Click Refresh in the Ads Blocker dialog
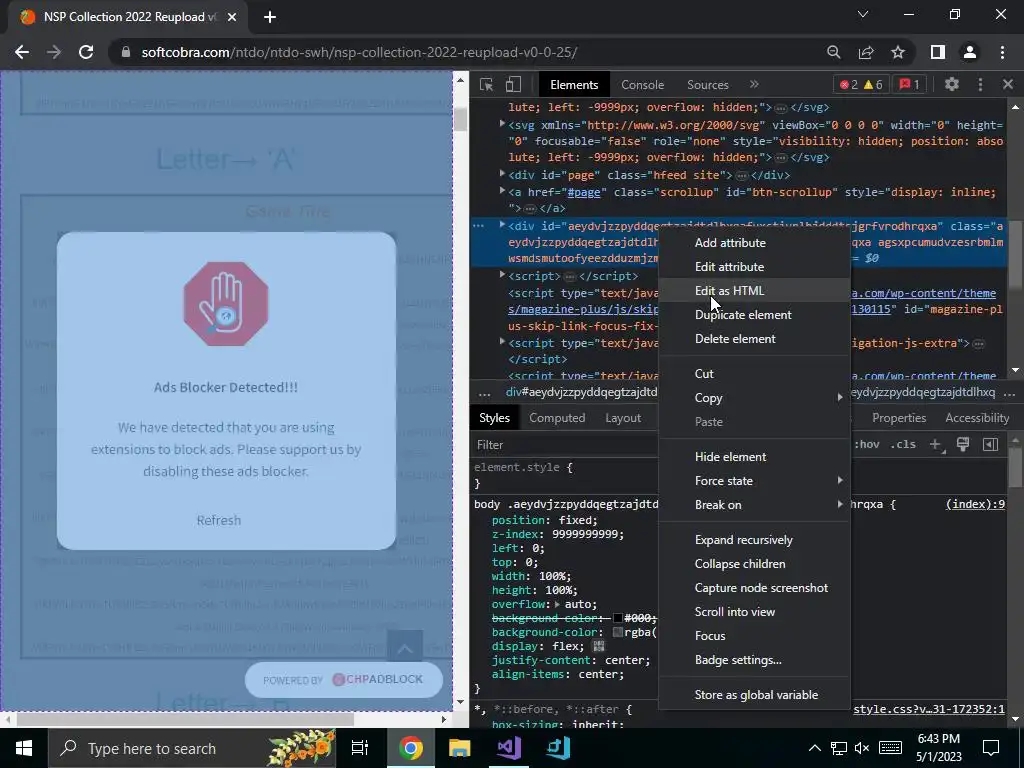 point(219,520)
